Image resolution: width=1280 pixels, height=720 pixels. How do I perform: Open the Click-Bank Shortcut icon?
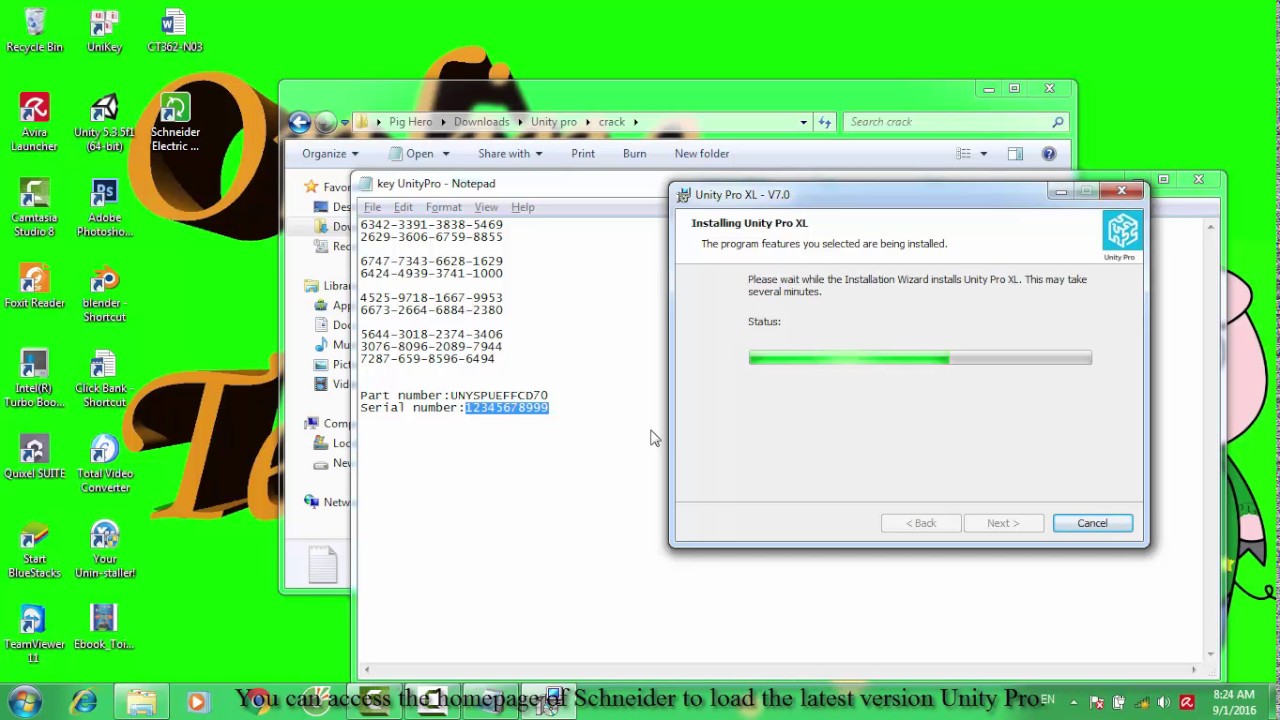coord(104,378)
